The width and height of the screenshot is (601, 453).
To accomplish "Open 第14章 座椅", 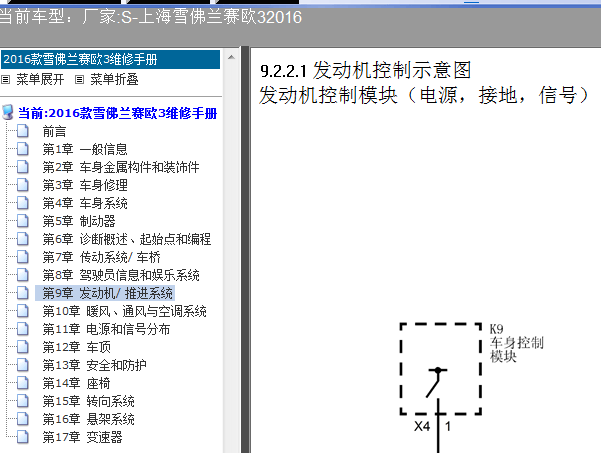I will click(76, 384).
